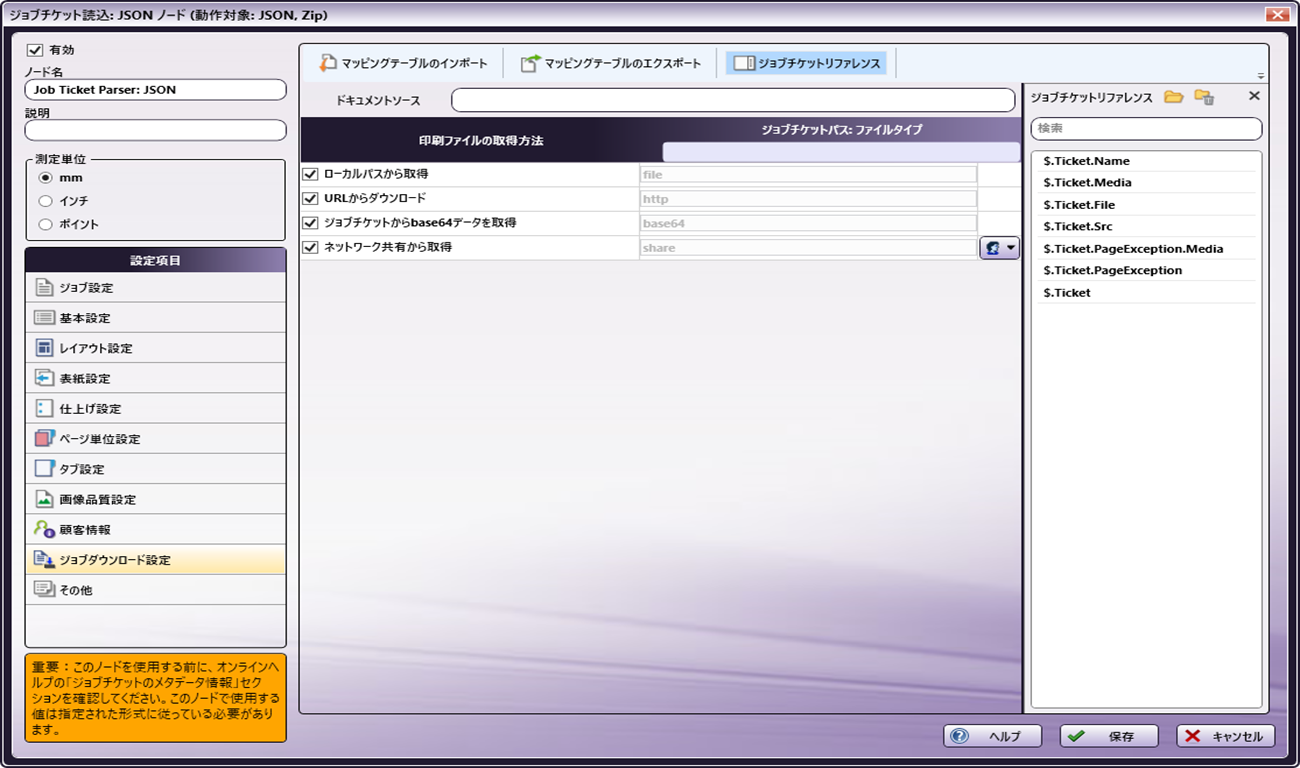1300x768 pixels.
Task: Click the 印刷ファイルの取得方法 column header
Action: click(x=481, y=141)
